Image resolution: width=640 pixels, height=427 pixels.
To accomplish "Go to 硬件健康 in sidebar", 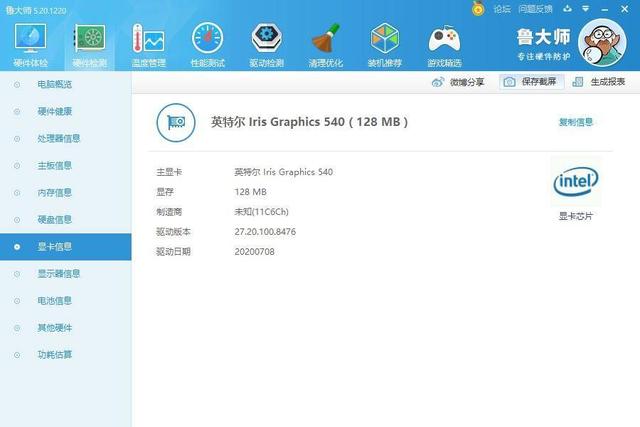I will [55, 111].
